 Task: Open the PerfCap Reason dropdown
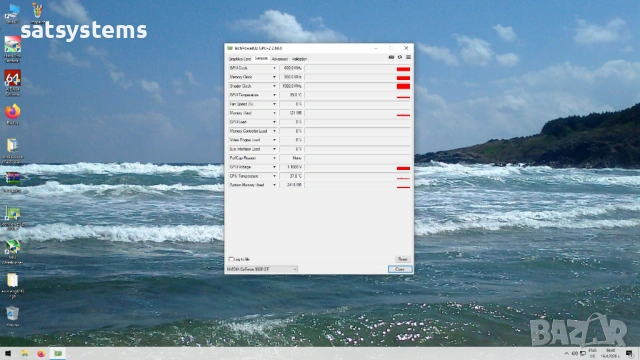[274, 158]
